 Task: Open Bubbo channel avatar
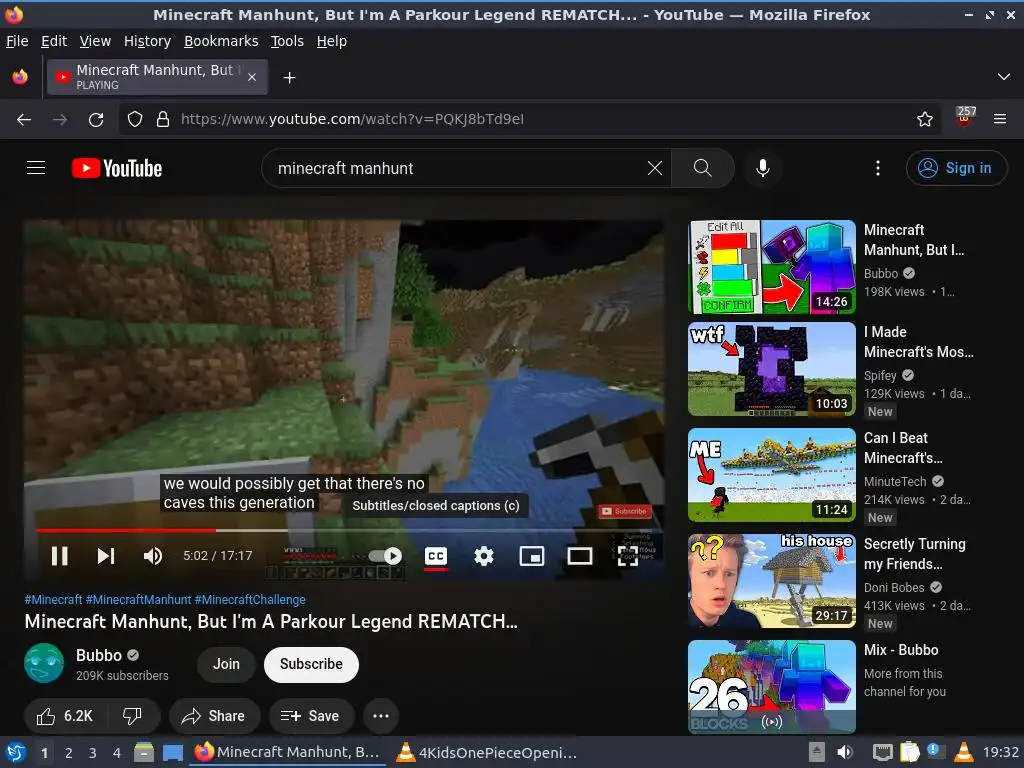tap(44, 663)
